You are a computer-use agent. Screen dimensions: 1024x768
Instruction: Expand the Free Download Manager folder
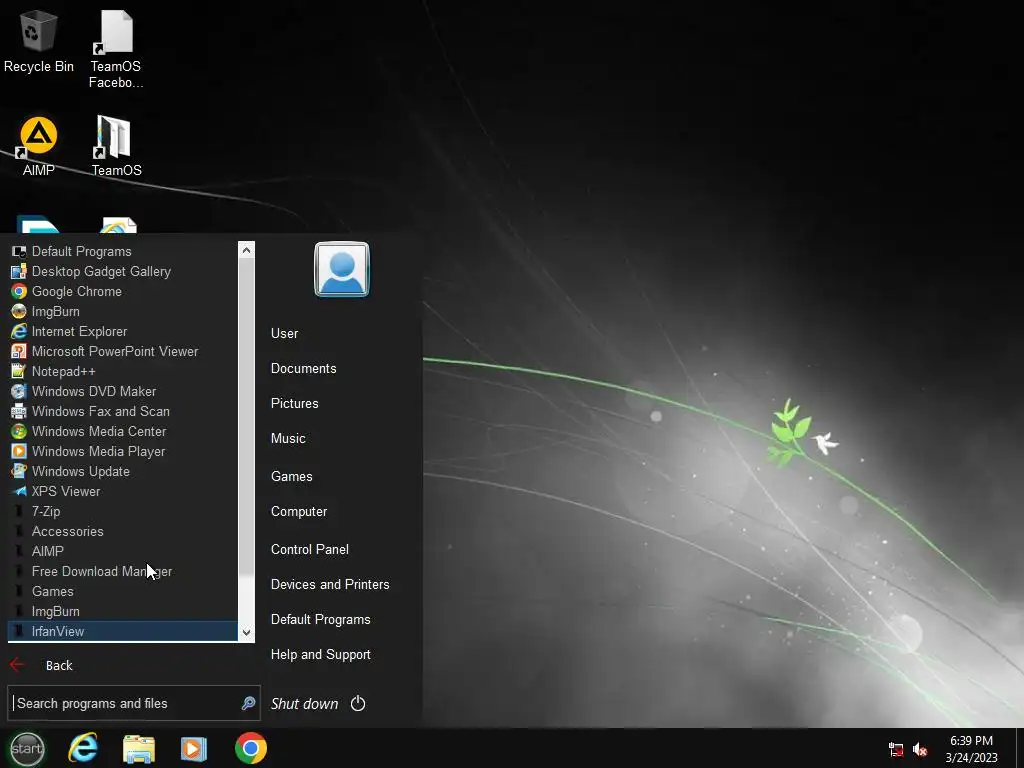pyautogui.click(x=122, y=571)
